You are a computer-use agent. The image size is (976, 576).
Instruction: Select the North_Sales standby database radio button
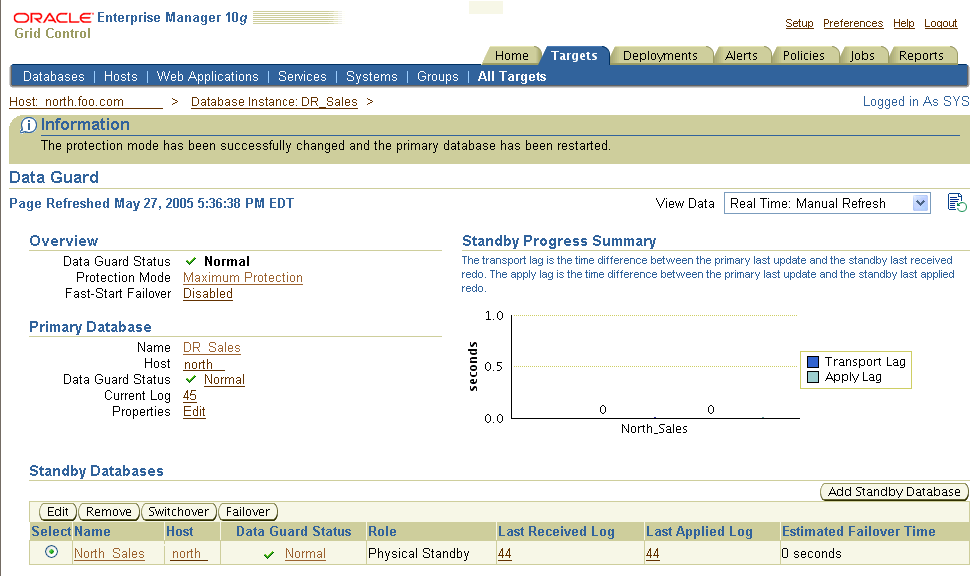[50, 553]
